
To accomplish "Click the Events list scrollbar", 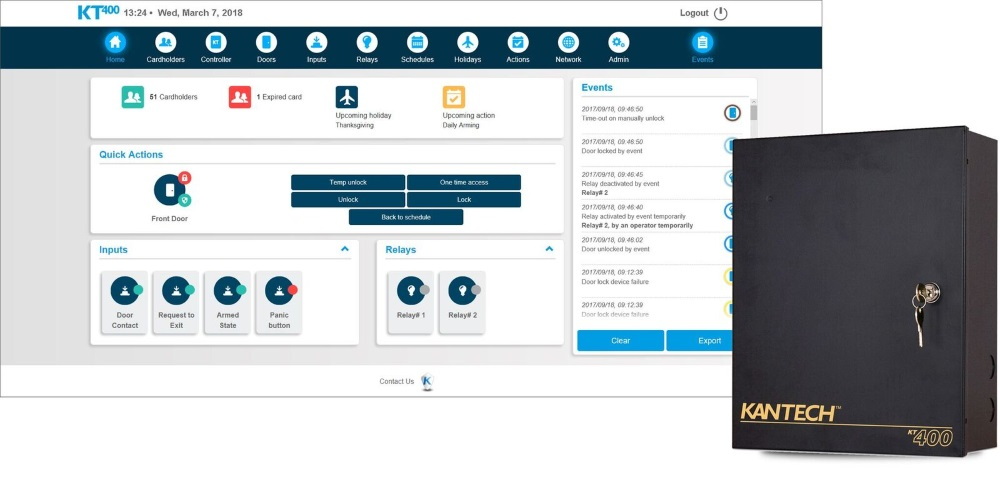I will click(x=754, y=112).
